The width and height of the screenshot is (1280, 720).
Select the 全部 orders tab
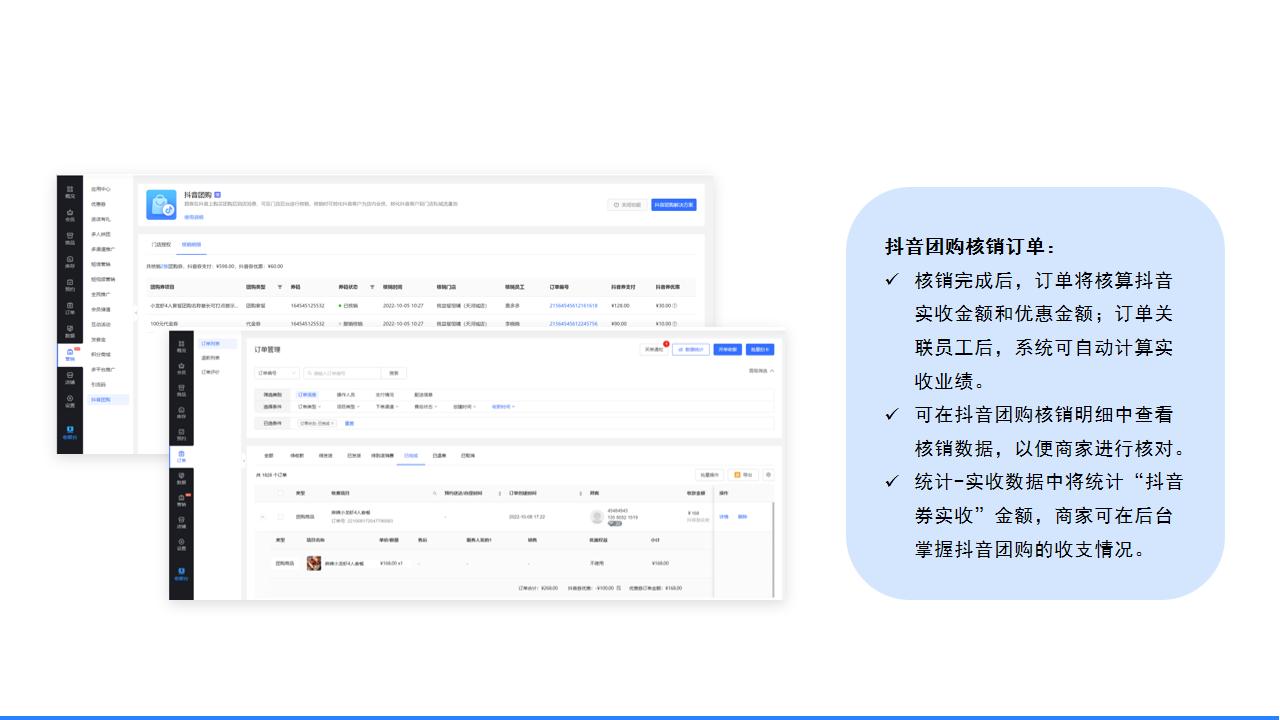click(268, 456)
